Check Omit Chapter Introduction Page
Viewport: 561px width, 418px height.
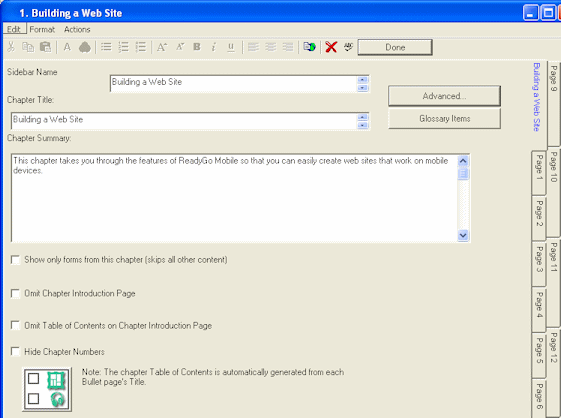pyautogui.click(x=15, y=293)
